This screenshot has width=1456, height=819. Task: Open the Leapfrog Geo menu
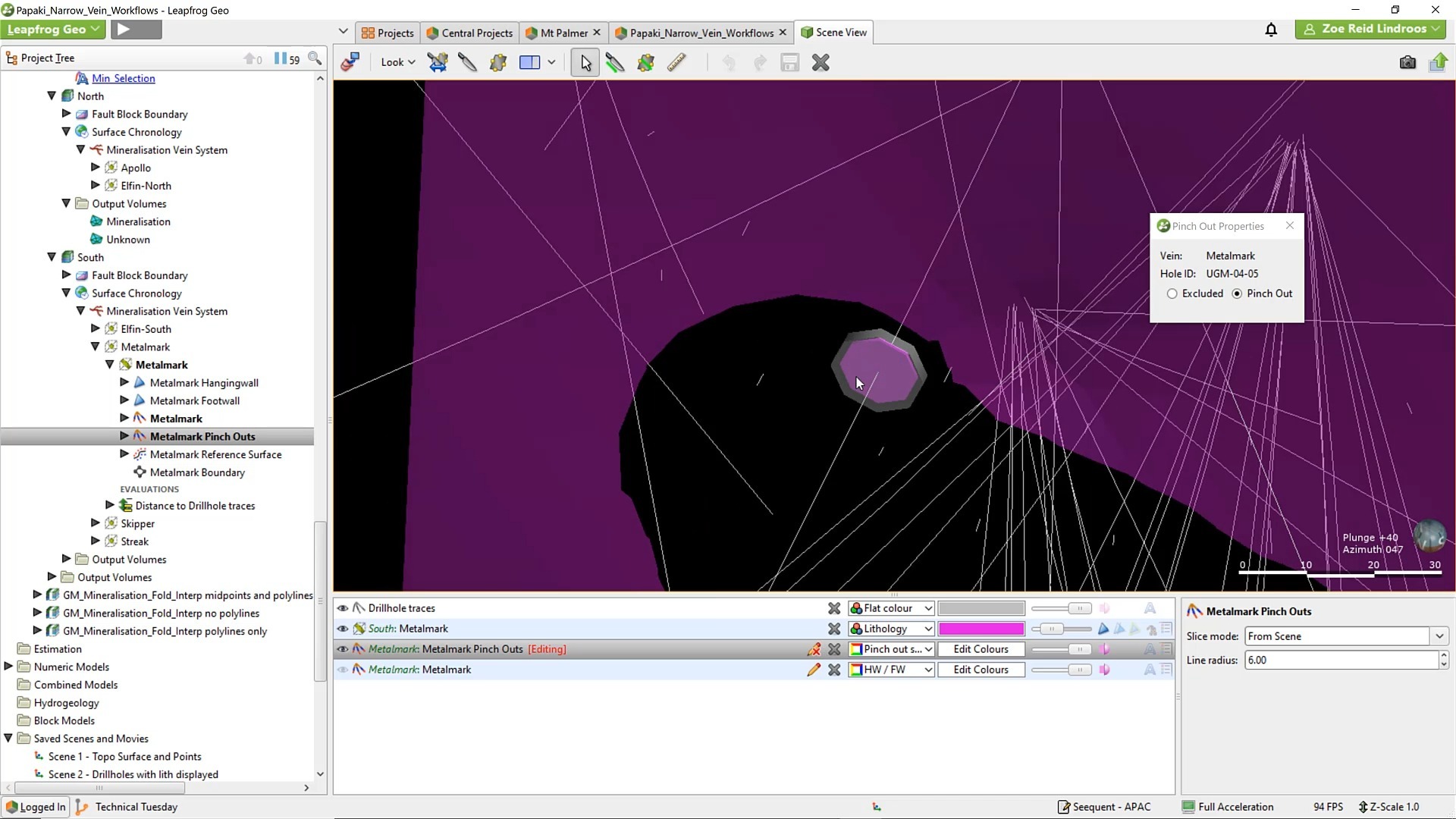52,30
